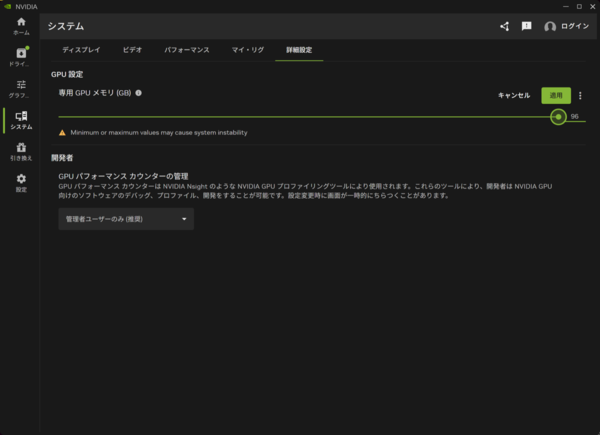Click the green 適用 button
600x435 pixels.
pyautogui.click(x=556, y=96)
